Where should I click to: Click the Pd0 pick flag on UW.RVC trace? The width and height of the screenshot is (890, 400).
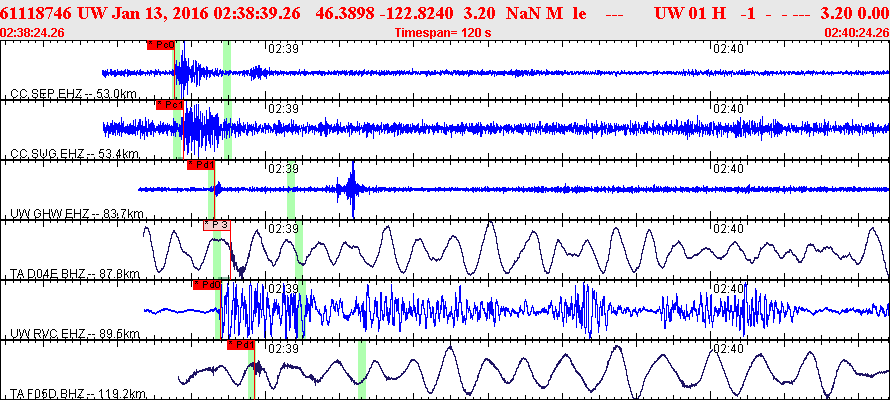207,285
